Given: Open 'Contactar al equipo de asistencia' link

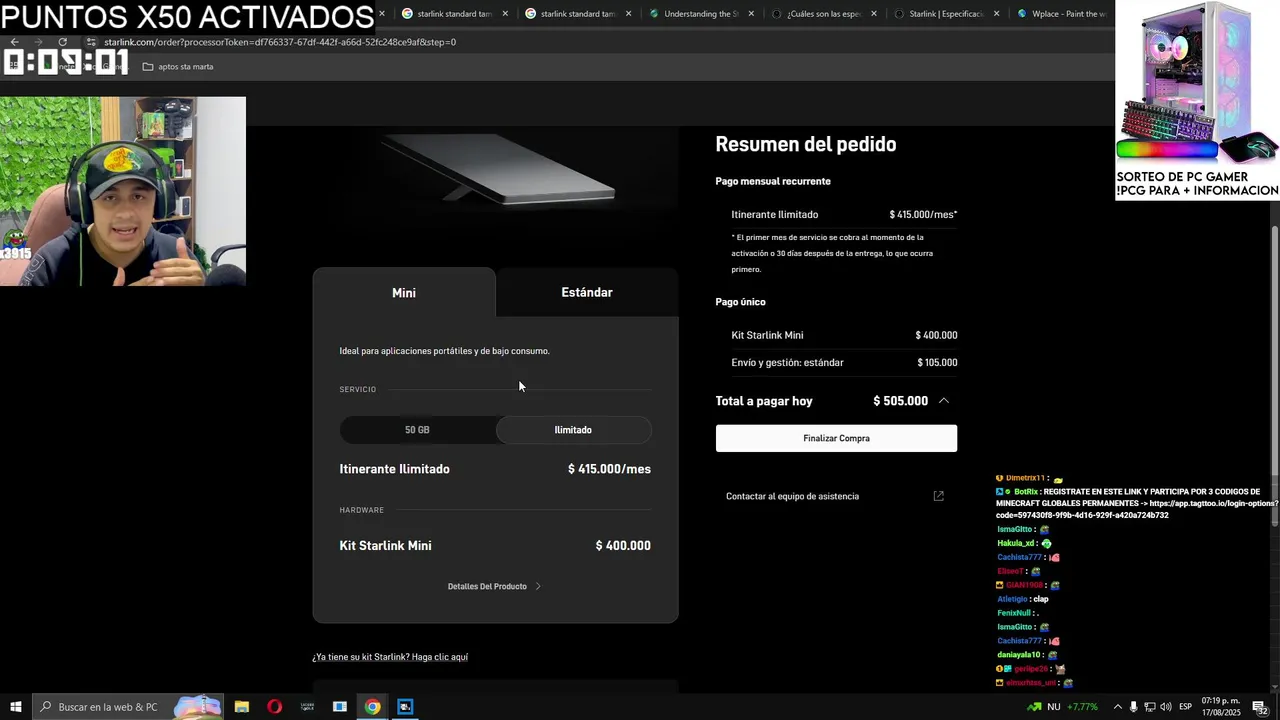Looking at the screenshot, I should coord(792,496).
